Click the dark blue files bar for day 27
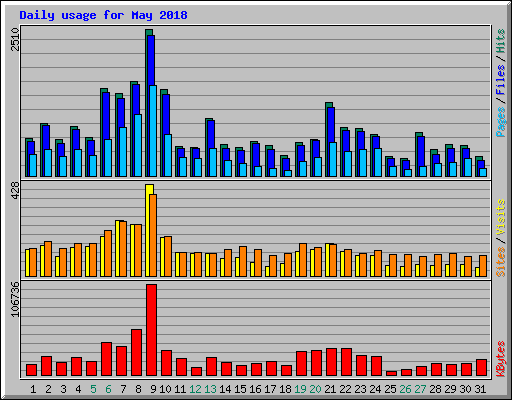The width and height of the screenshot is (512, 400). [x=421, y=151]
